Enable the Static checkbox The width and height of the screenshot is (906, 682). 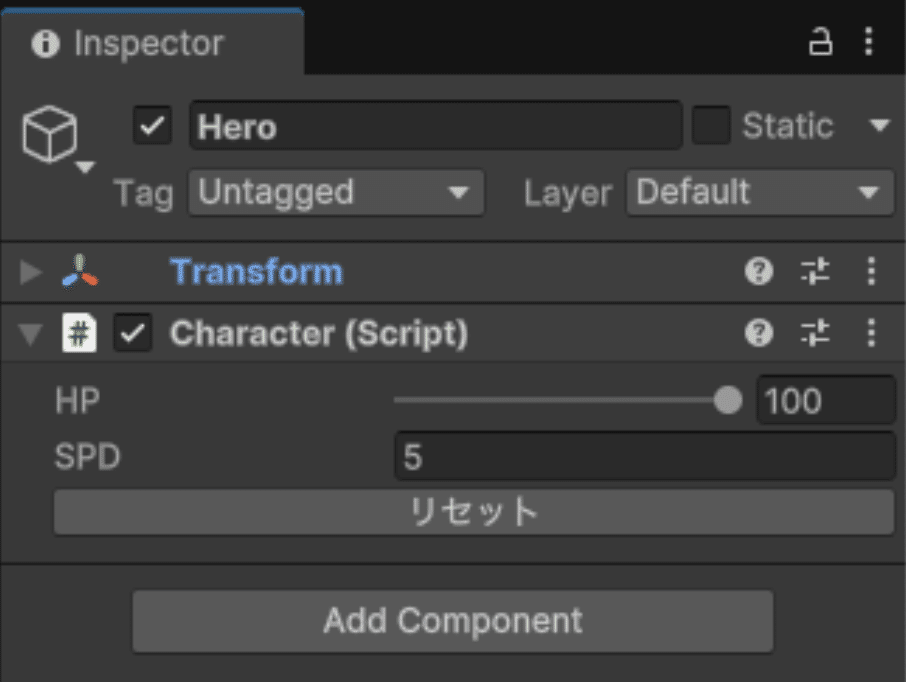click(711, 127)
